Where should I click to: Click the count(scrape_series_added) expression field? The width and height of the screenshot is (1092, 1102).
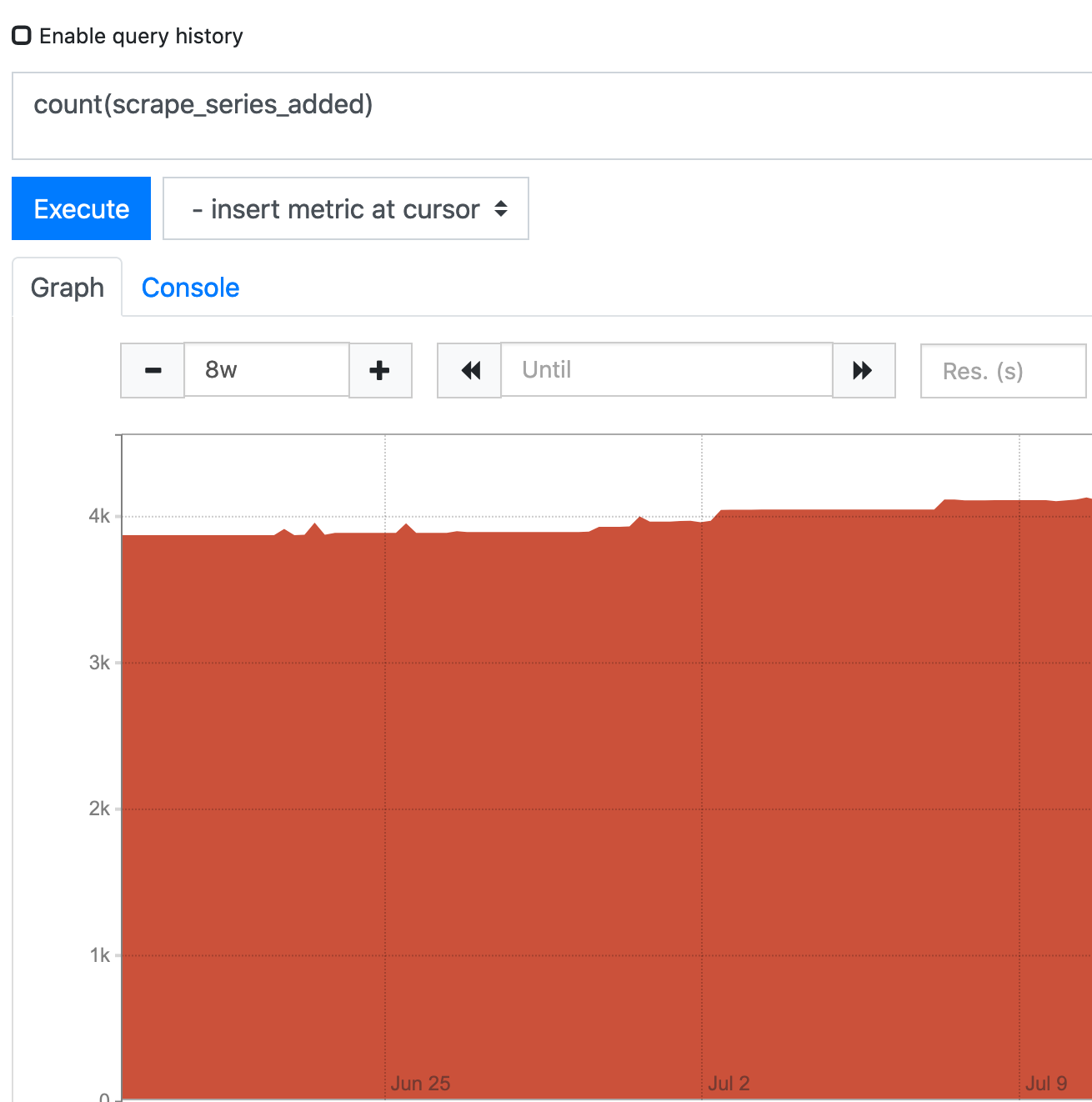pyautogui.click(x=552, y=115)
